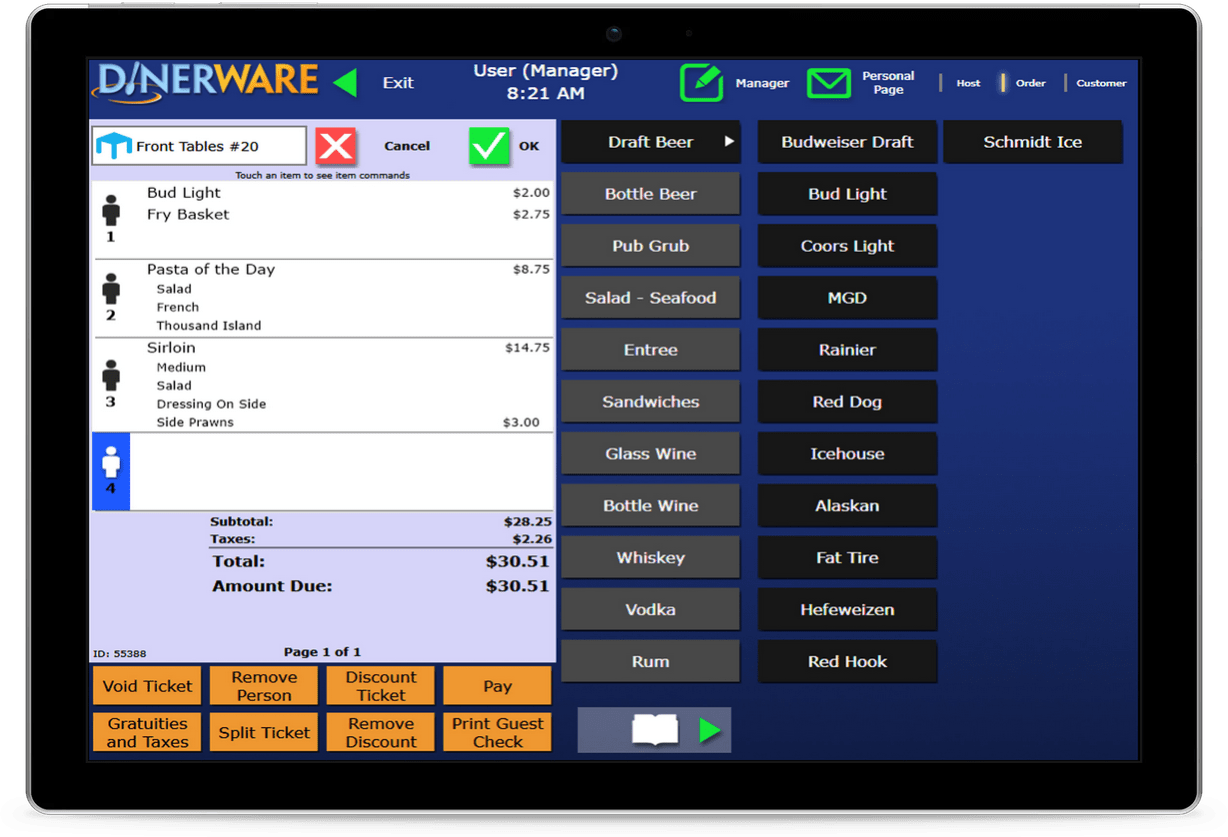Viewport: 1228px width, 837px height.
Task: Click the green arrow beside the book icon
Action: [x=711, y=730]
